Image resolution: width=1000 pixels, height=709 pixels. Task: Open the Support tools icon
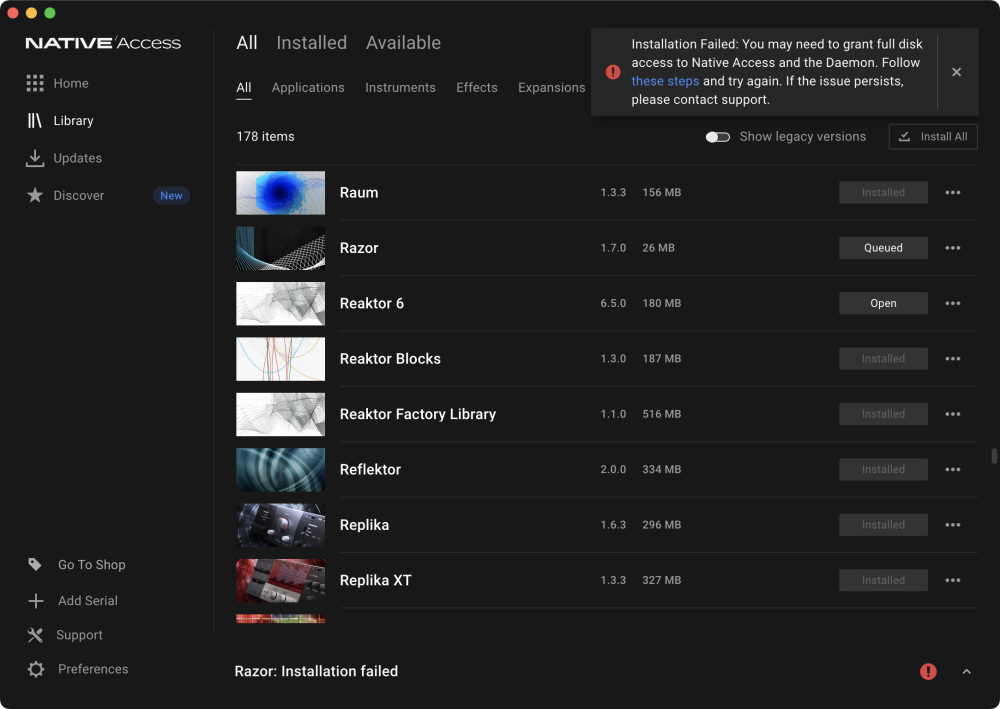[x=35, y=635]
